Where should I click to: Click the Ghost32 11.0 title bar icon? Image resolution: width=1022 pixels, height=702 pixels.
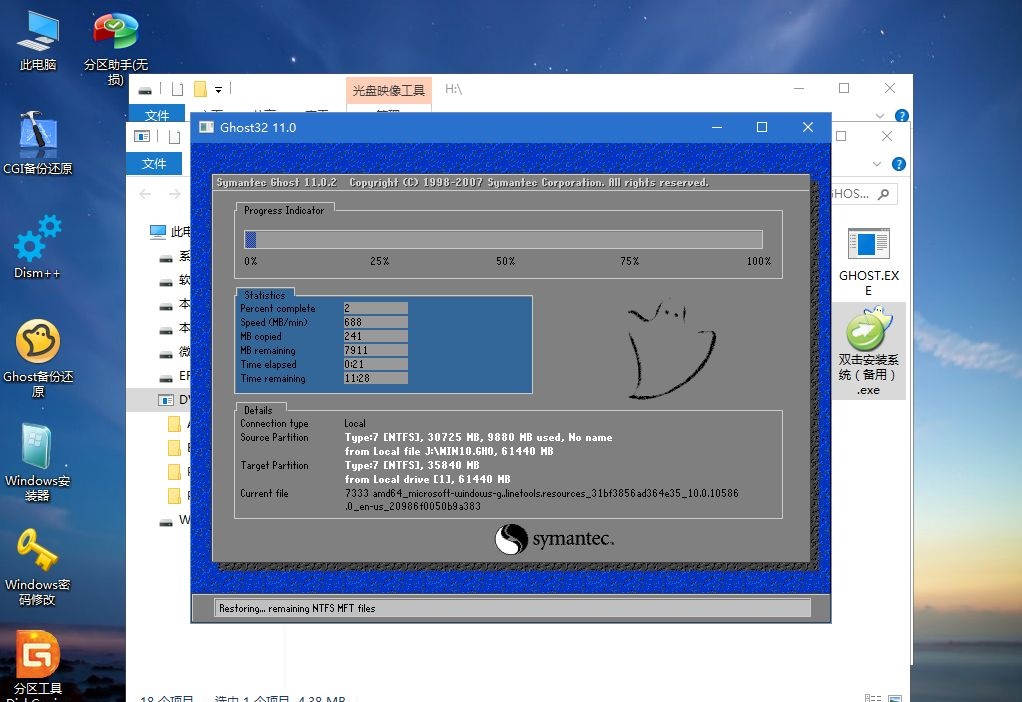207,127
